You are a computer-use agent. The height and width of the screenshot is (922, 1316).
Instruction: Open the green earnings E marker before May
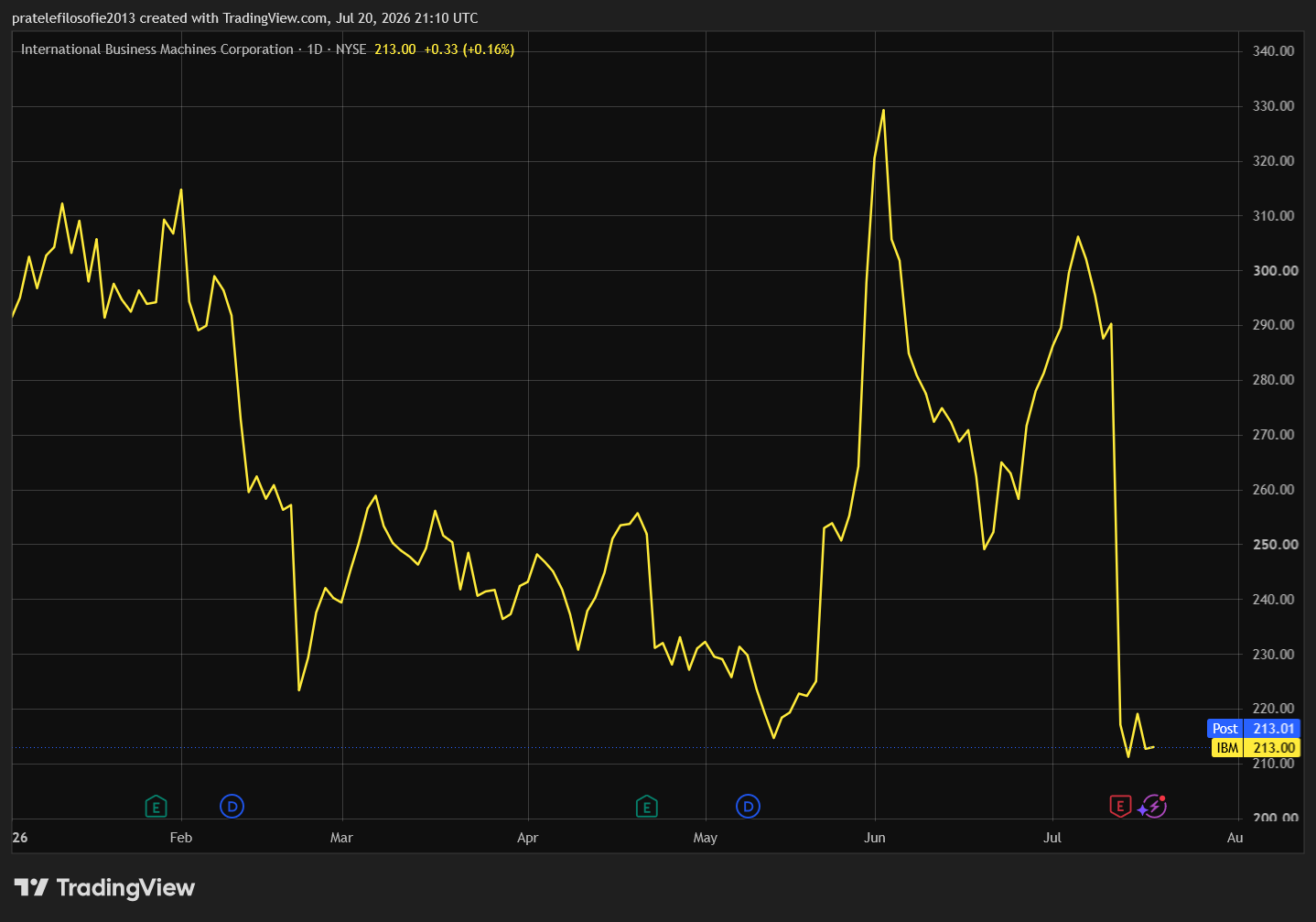[647, 807]
